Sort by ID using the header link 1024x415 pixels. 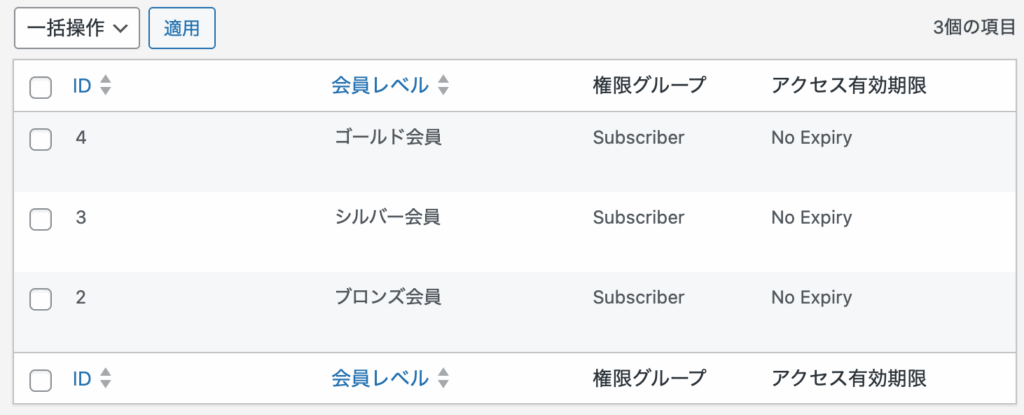(82, 86)
